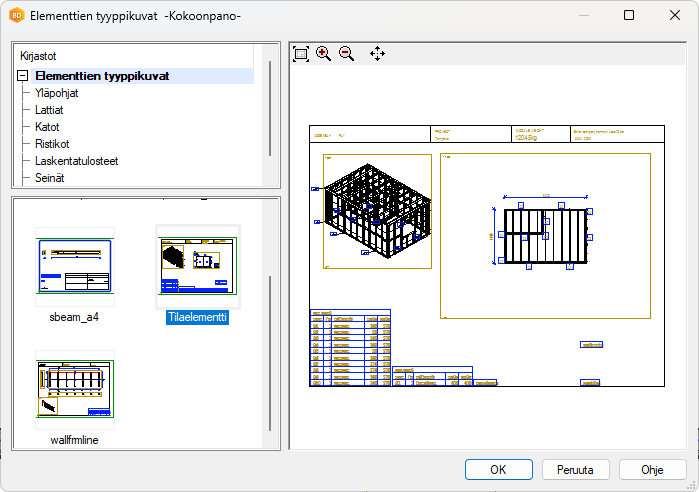Image resolution: width=699 pixels, height=492 pixels.
Task: Confirm with the OK button
Action: click(499, 470)
